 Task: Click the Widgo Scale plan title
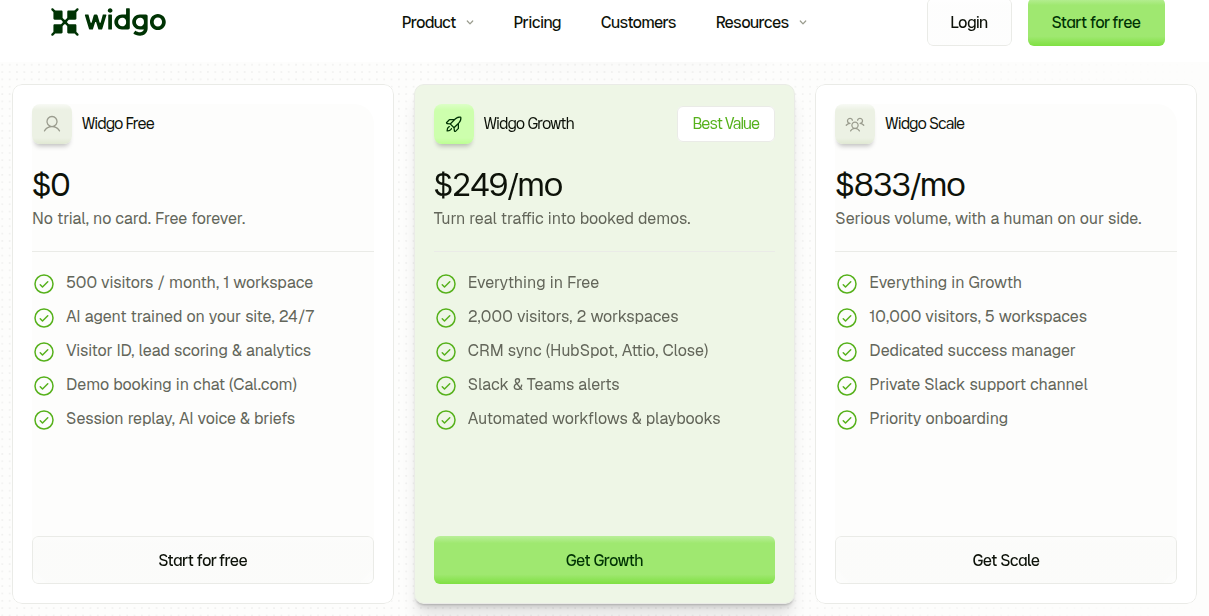pyautogui.click(x=925, y=124)
